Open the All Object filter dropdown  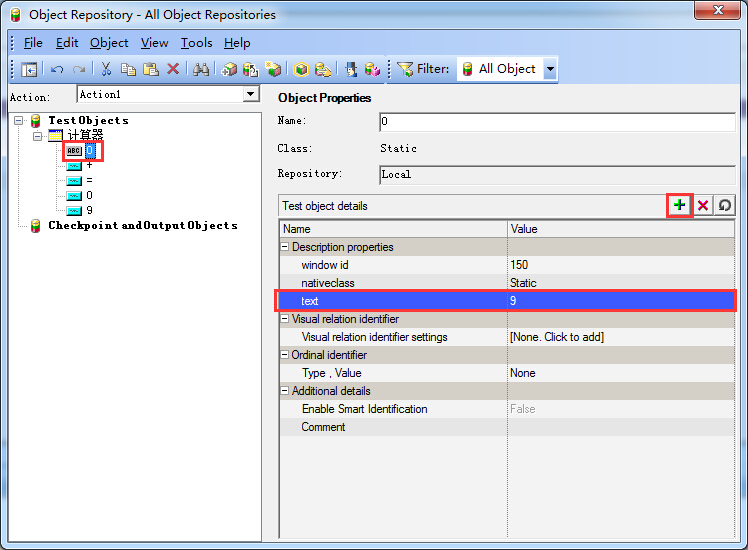pyautogui.click(x=550, y=69)
